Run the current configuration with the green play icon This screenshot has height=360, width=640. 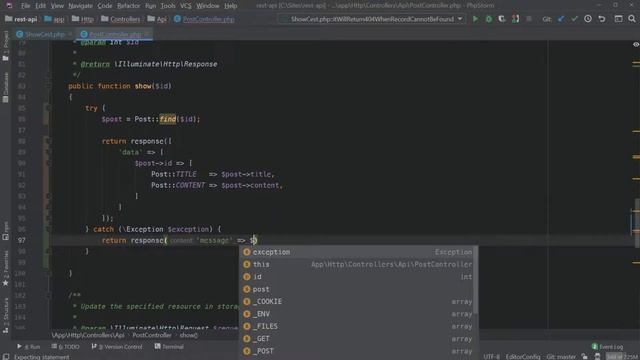tap(475, 19)
